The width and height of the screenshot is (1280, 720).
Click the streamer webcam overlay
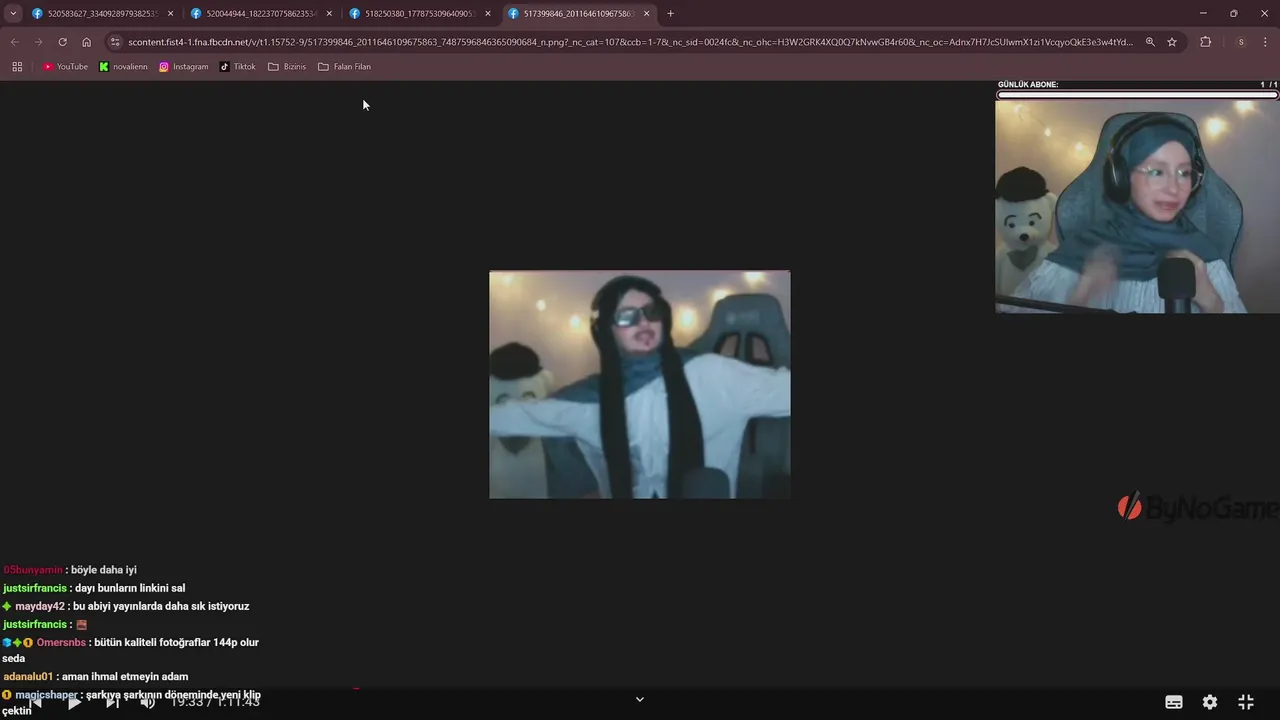click(x=1137, y=206)
